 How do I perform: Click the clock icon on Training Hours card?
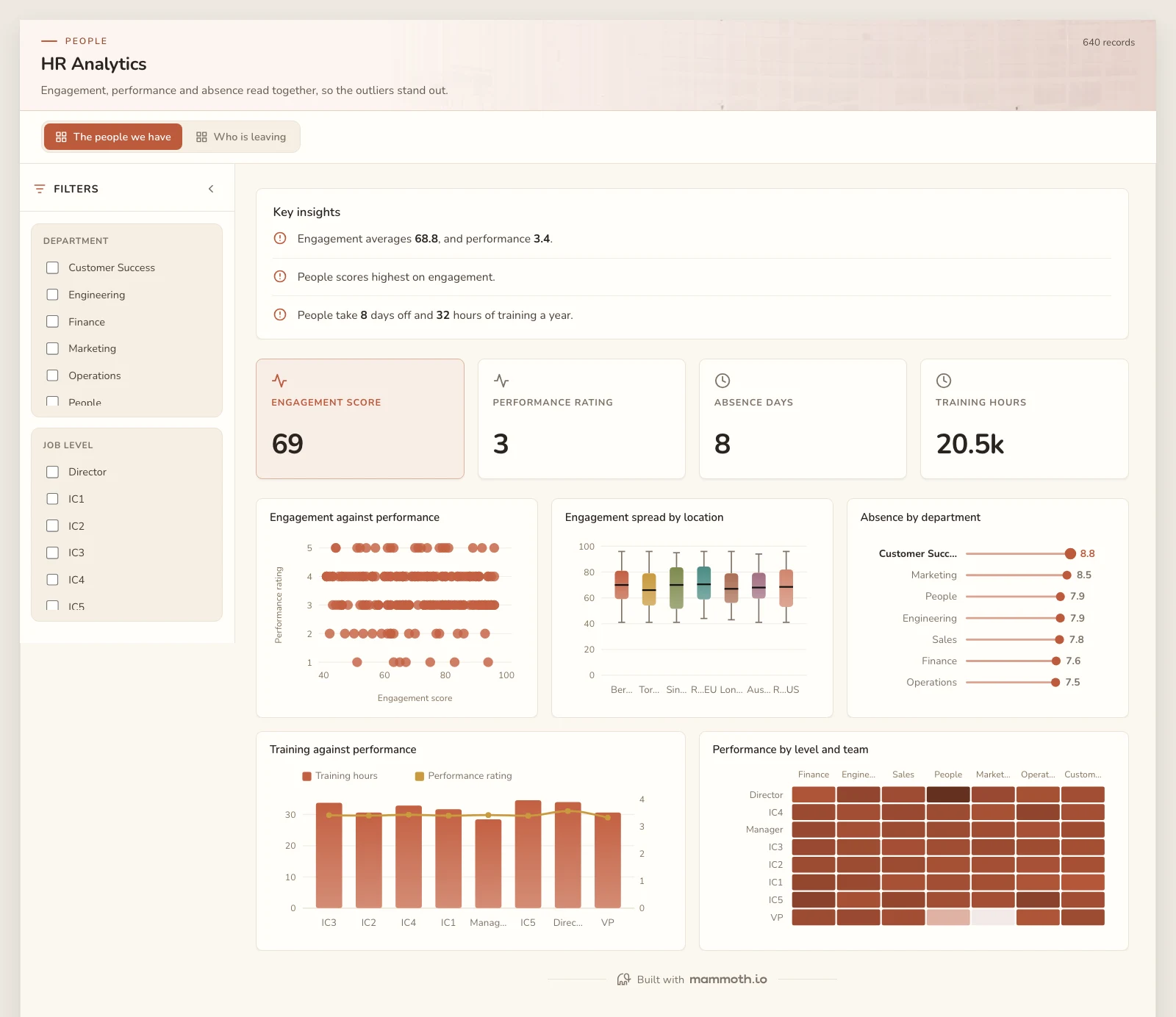click(944, 381)
